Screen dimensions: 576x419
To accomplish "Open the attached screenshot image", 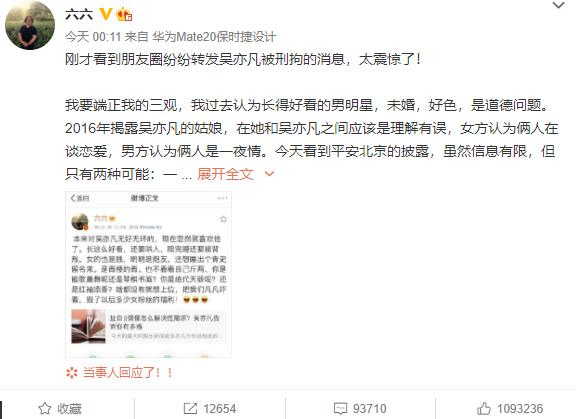I will (148, 274).
